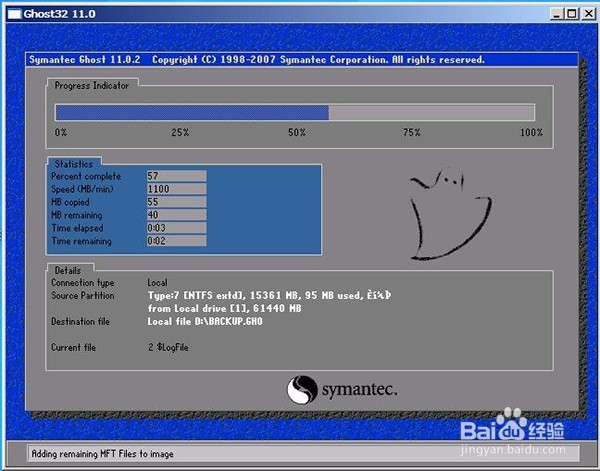
Task: Click the MB copied value 55
Action: coord(176,202)
